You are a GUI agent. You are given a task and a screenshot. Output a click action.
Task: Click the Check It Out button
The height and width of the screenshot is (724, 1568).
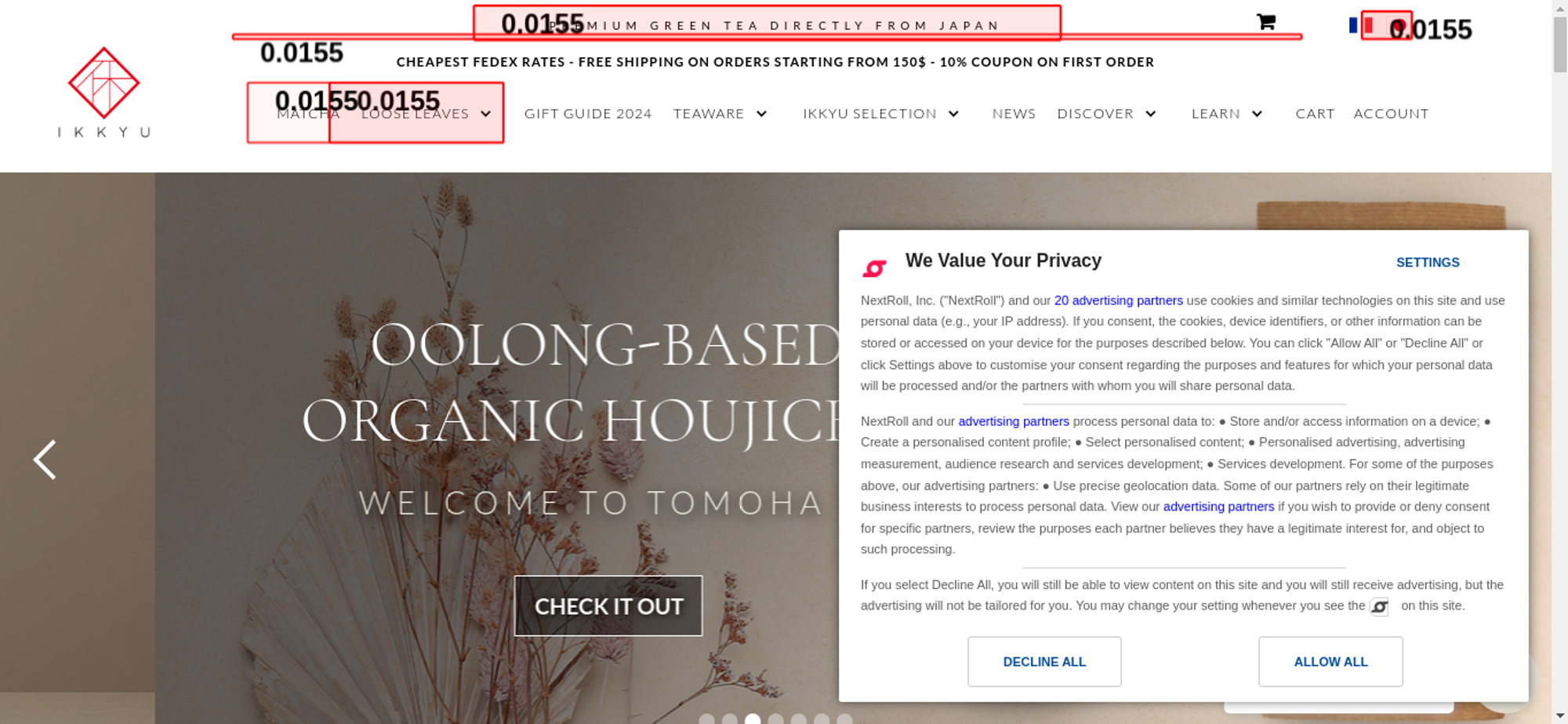[x=608, y=606]
